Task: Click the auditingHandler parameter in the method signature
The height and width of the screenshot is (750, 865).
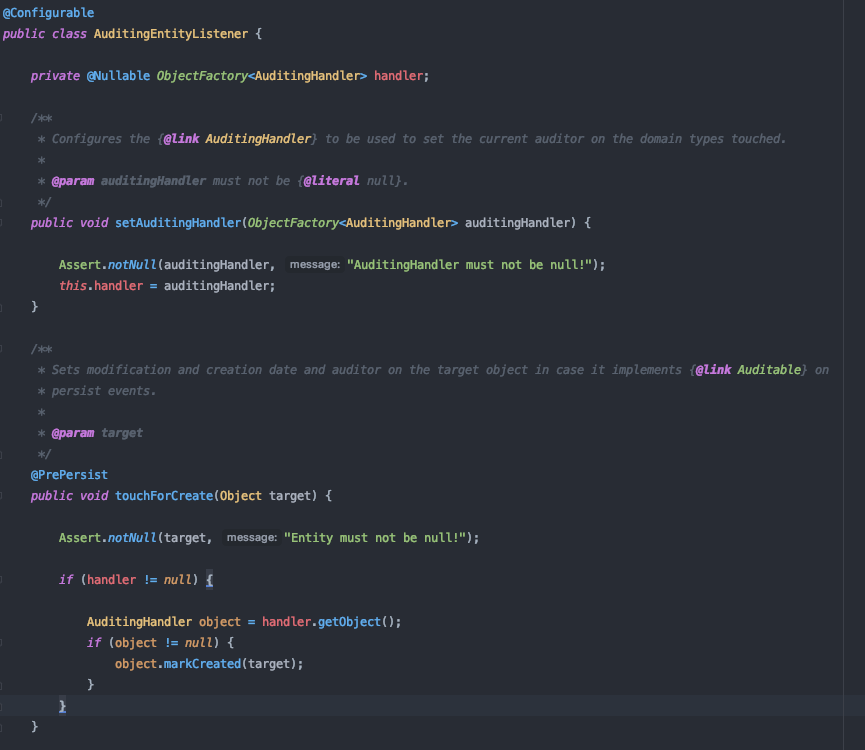Action: (517, 223)
